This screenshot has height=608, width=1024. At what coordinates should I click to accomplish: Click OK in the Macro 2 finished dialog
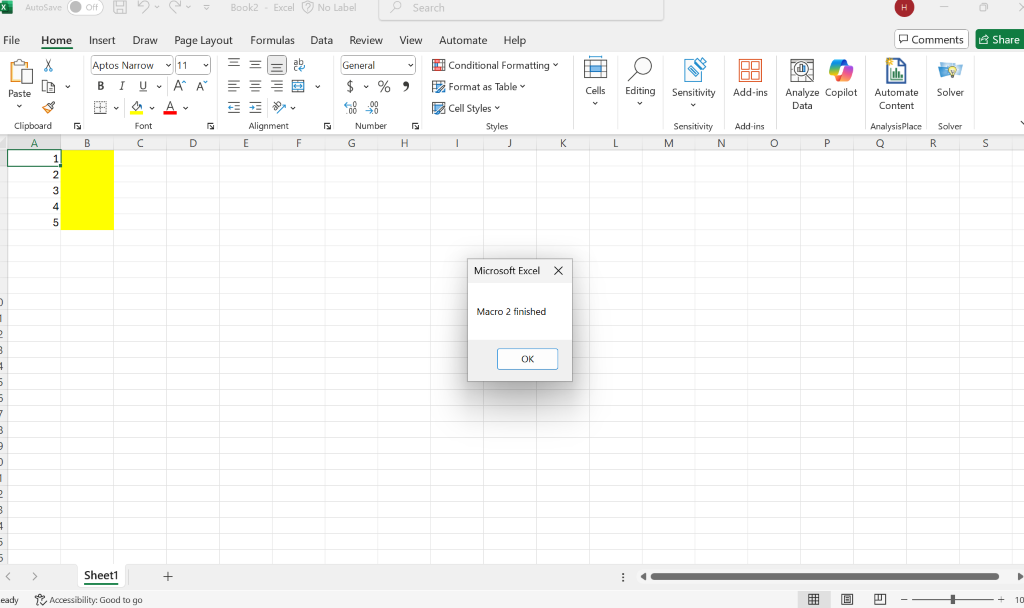528,359
